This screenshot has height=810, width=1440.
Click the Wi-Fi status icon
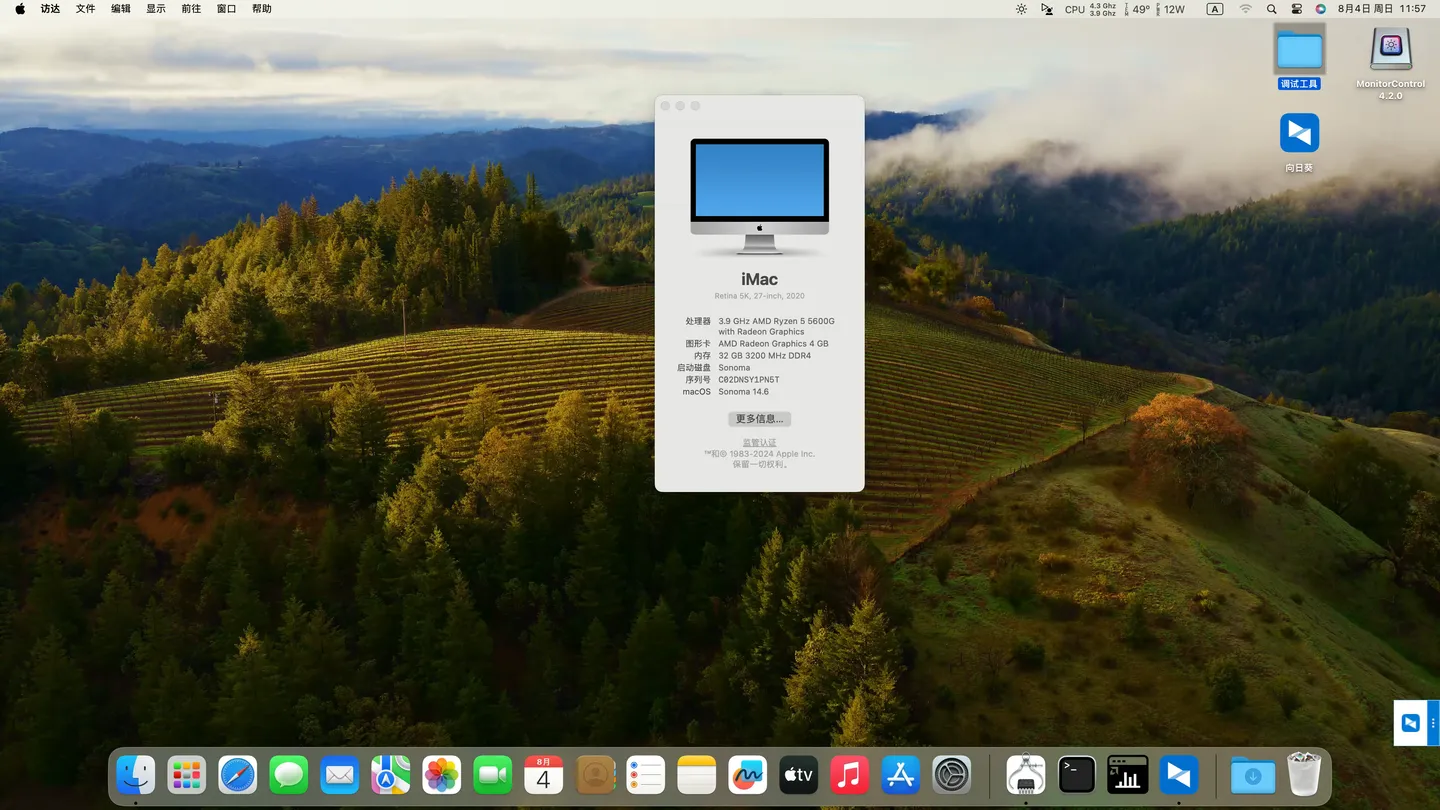tap(1245, 9)
